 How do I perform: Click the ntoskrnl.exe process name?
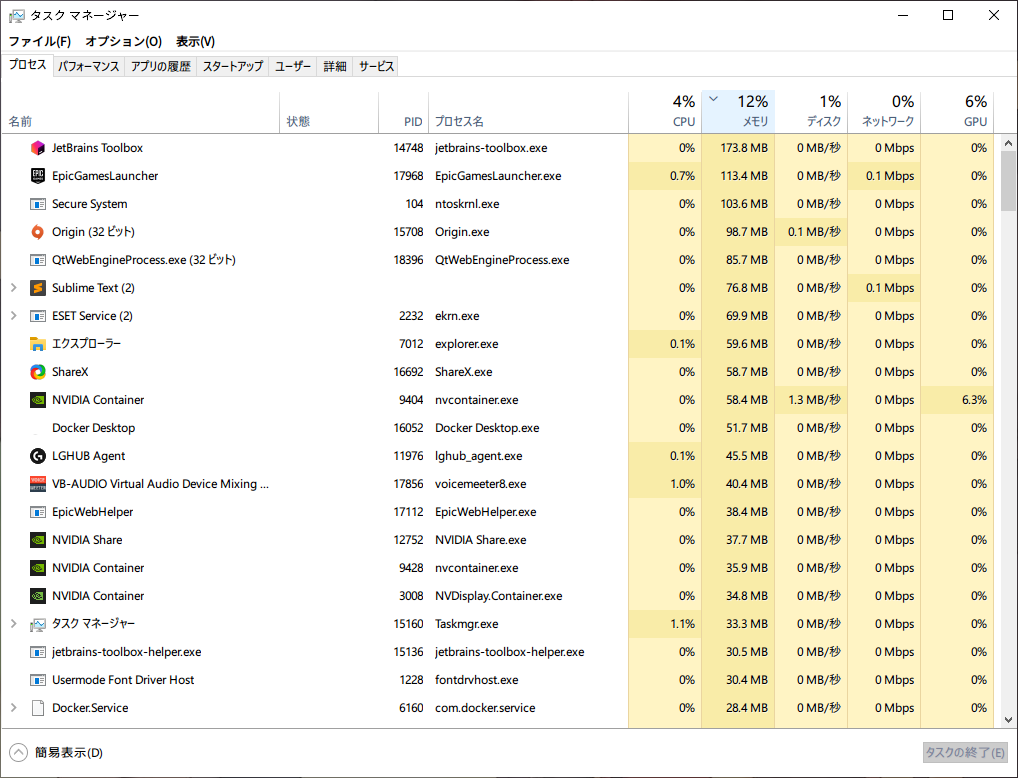(467, 204)
